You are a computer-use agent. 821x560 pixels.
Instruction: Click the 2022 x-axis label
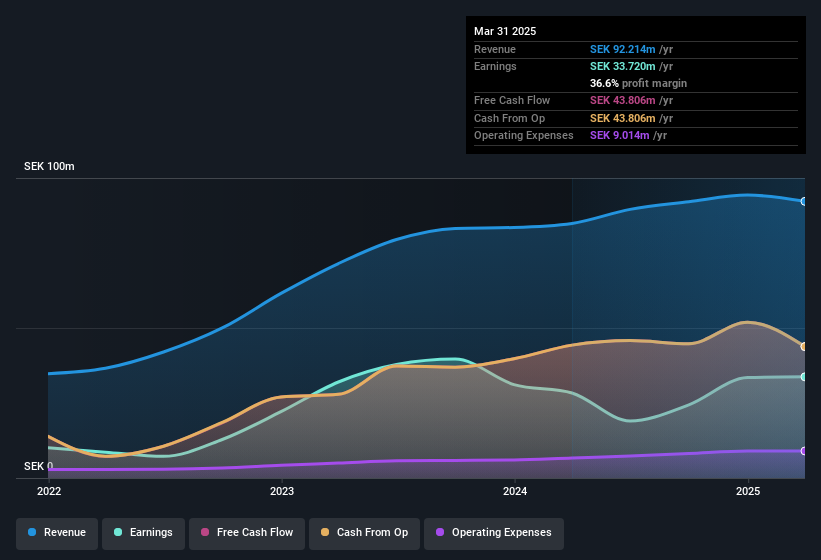point(49,491)
